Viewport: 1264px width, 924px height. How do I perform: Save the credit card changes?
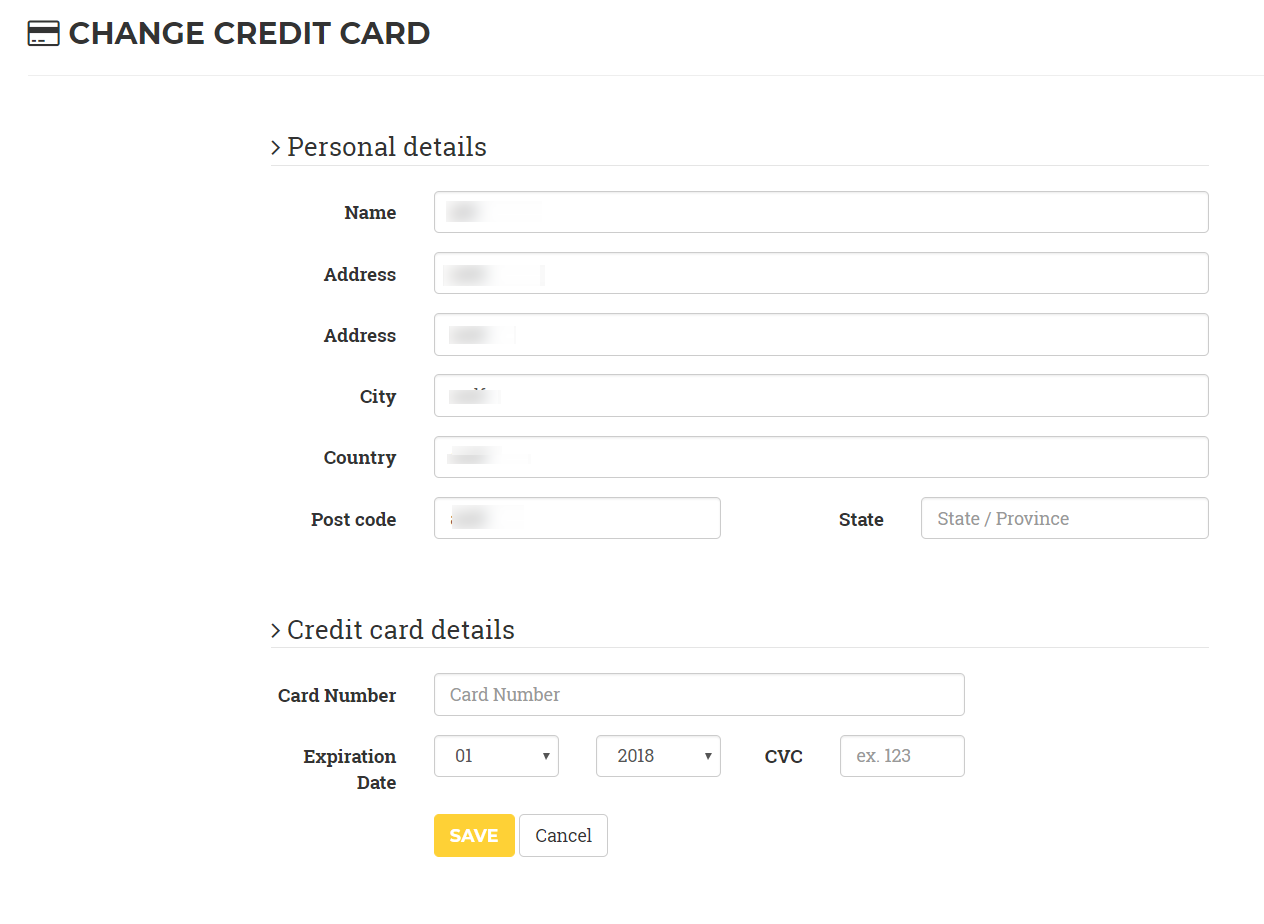coord(474,836)
